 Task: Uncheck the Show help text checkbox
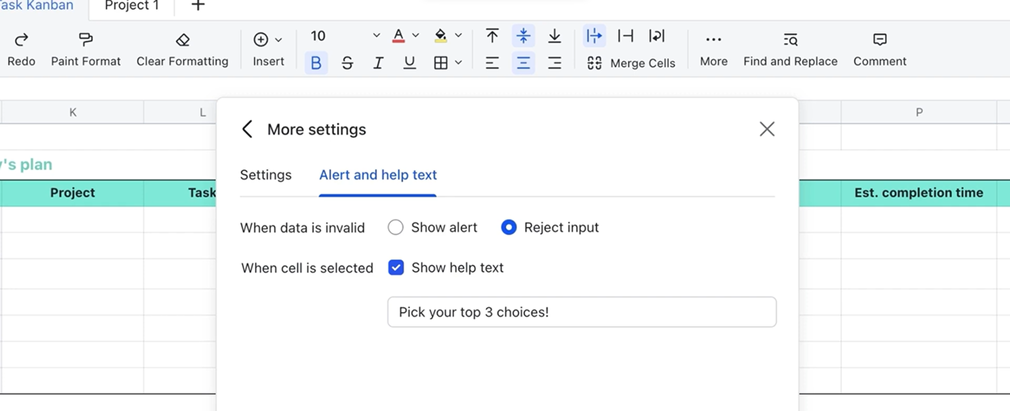coord(396,267)
